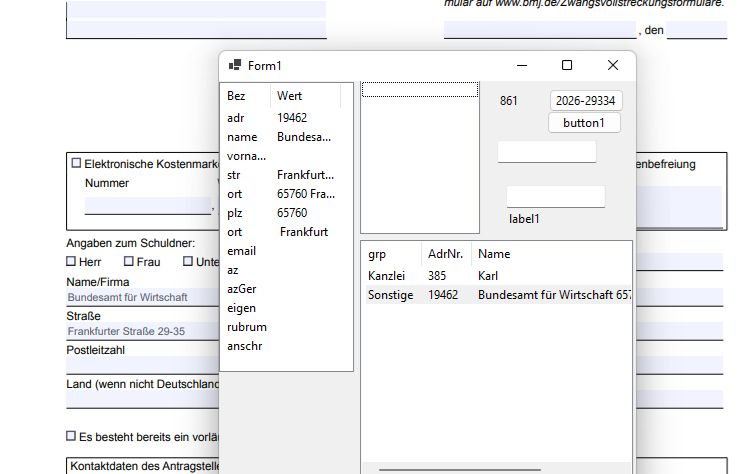Screen dimensions: 738x474
Task: Click the place field before ', den'
Action: (540, 30)
